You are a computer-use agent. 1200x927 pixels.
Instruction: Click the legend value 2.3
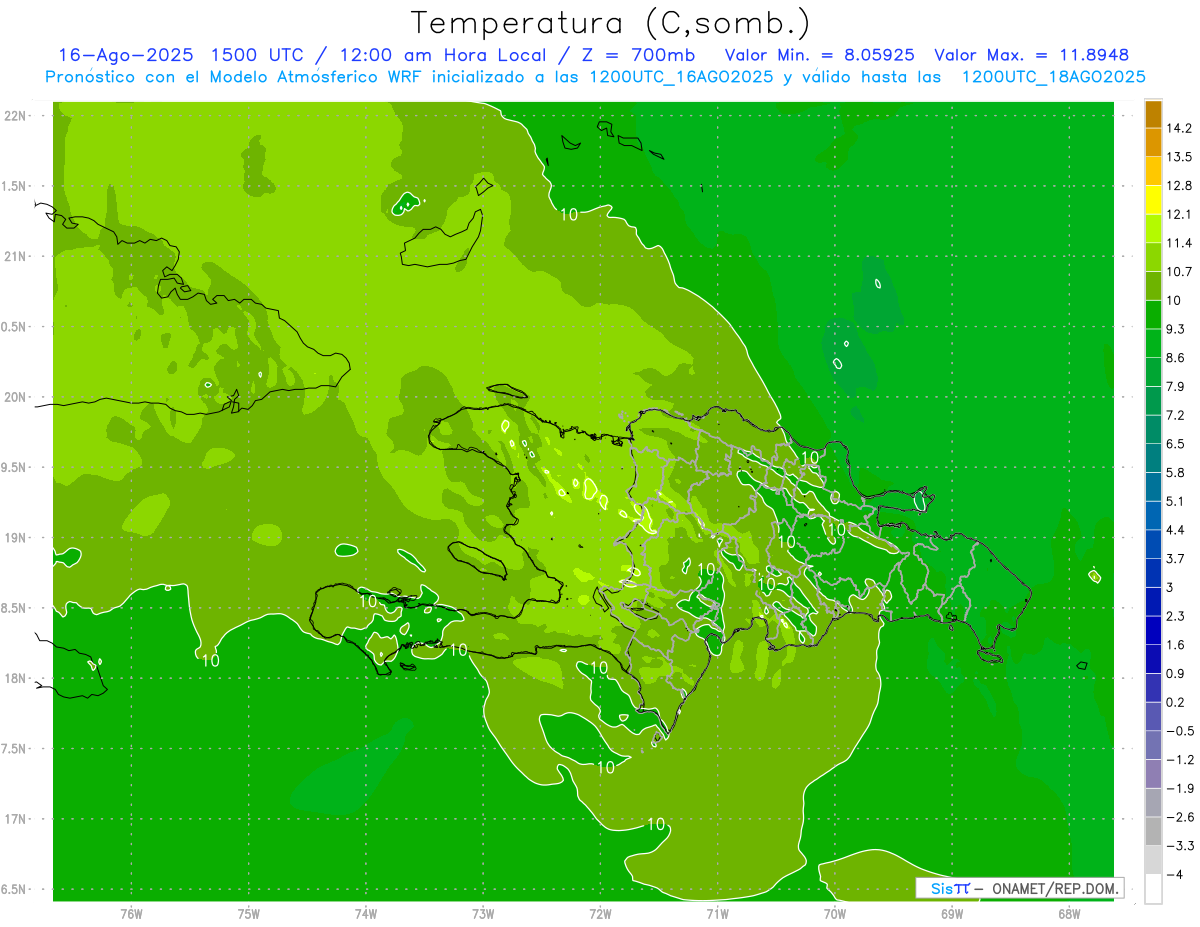tap(1176, 616)
